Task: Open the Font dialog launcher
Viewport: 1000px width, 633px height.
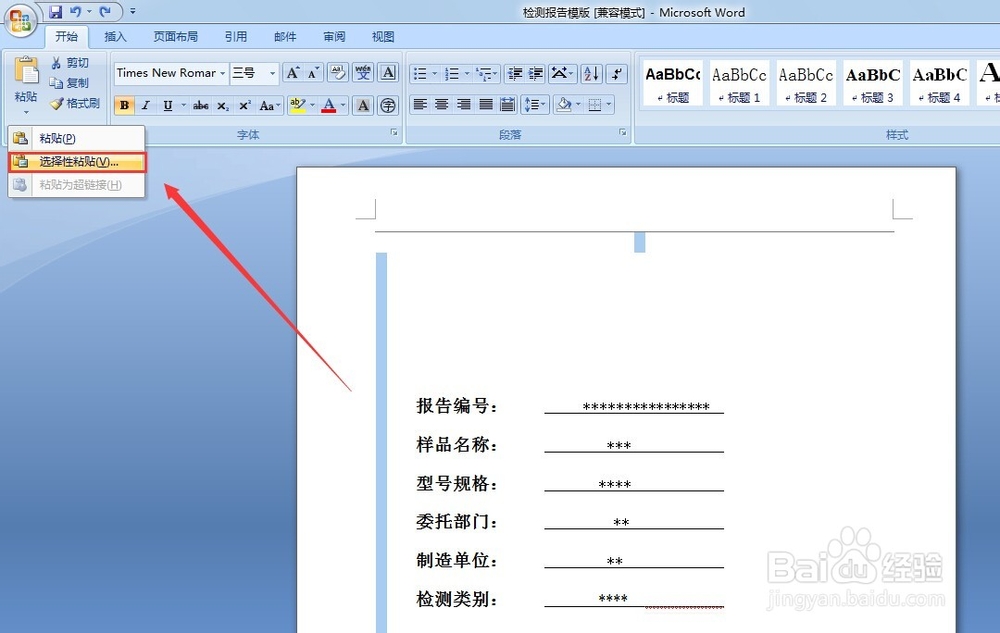Action: 394,133
